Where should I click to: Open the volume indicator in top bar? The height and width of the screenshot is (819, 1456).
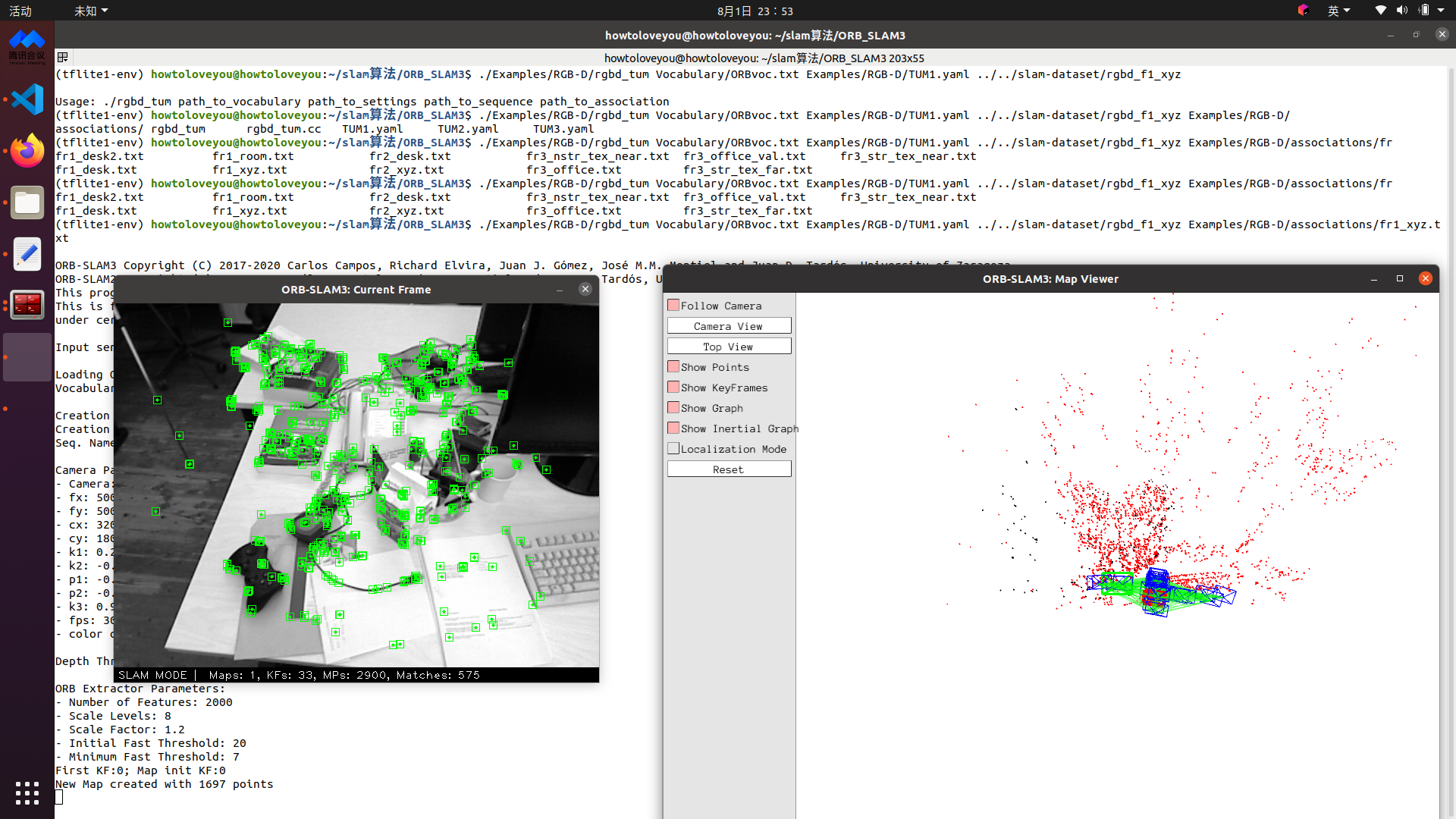tap(1402, 11)
